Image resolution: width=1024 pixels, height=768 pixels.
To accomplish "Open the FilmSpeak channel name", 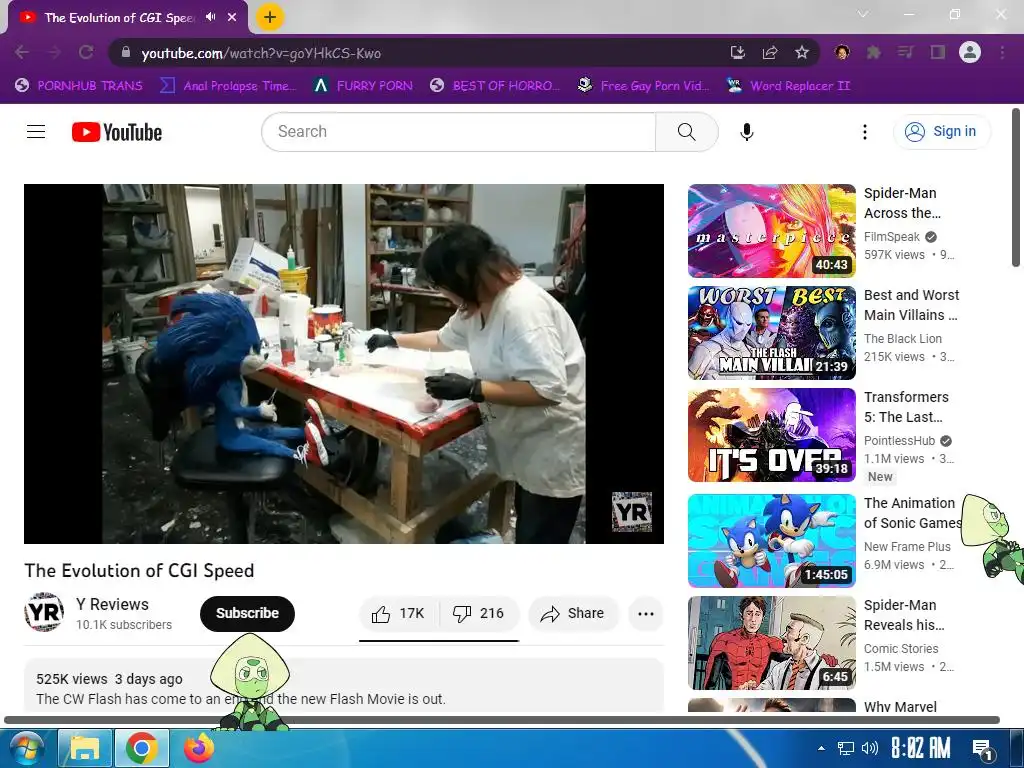I will [x=891, y=237].
